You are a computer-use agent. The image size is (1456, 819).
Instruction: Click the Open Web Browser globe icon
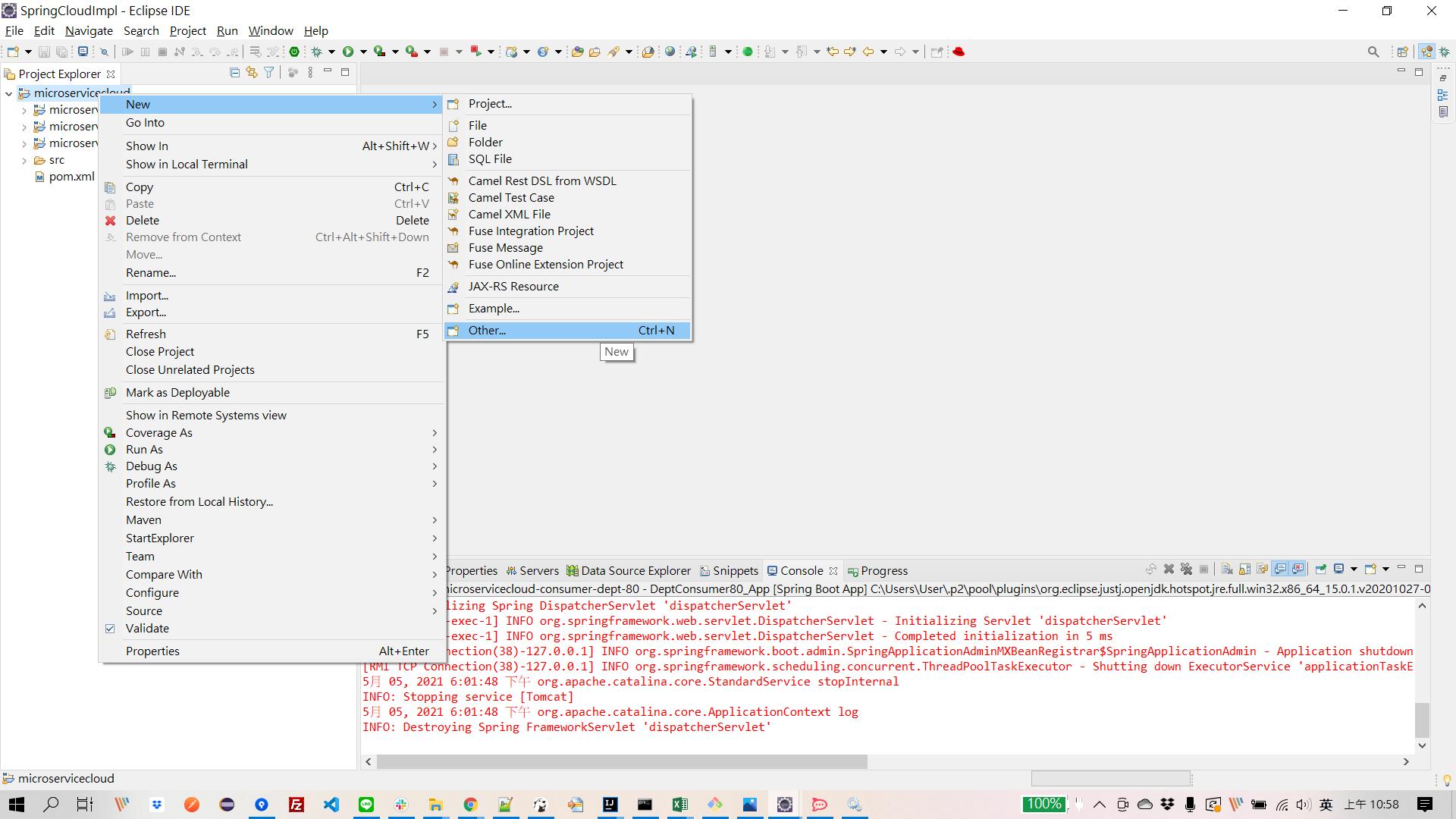coord(670,52)
